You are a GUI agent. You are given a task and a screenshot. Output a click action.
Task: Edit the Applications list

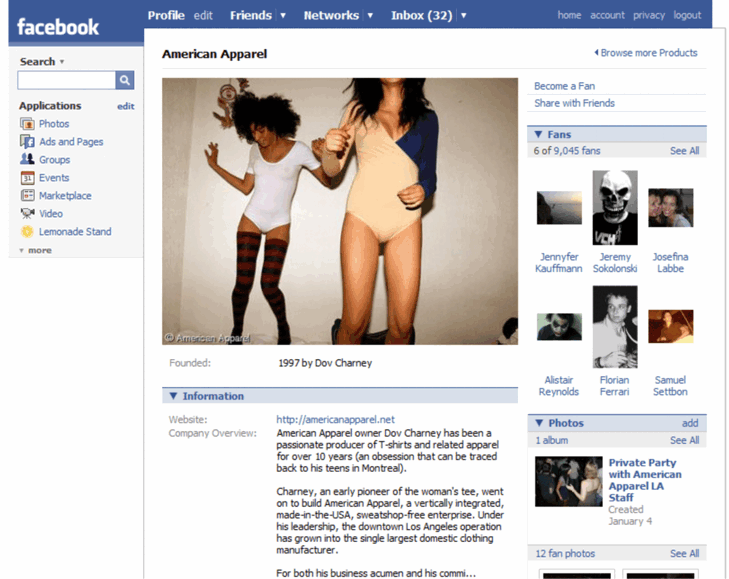pos(126,106)
